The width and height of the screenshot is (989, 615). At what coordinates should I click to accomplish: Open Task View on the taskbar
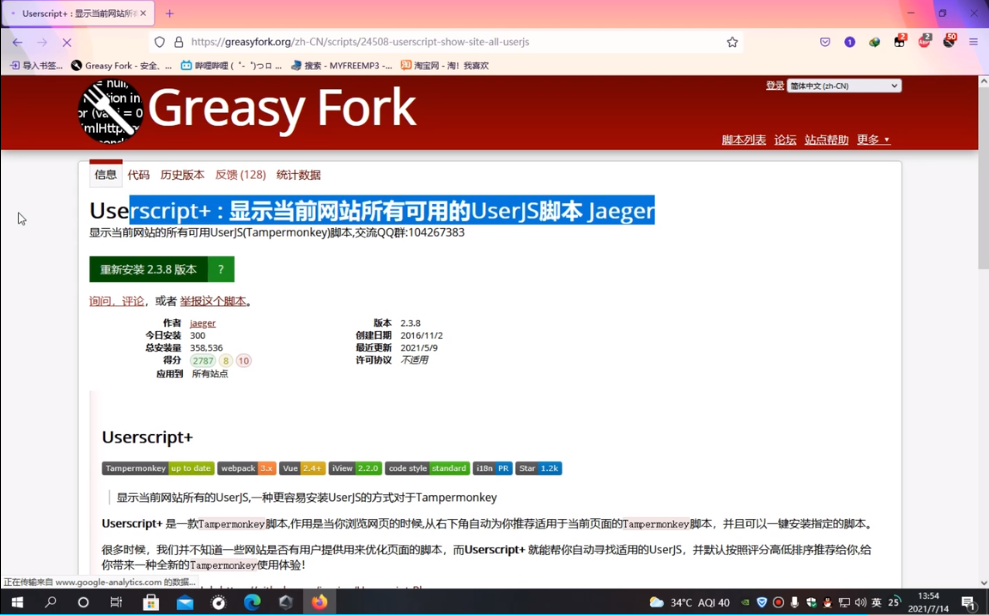(116, 602)
